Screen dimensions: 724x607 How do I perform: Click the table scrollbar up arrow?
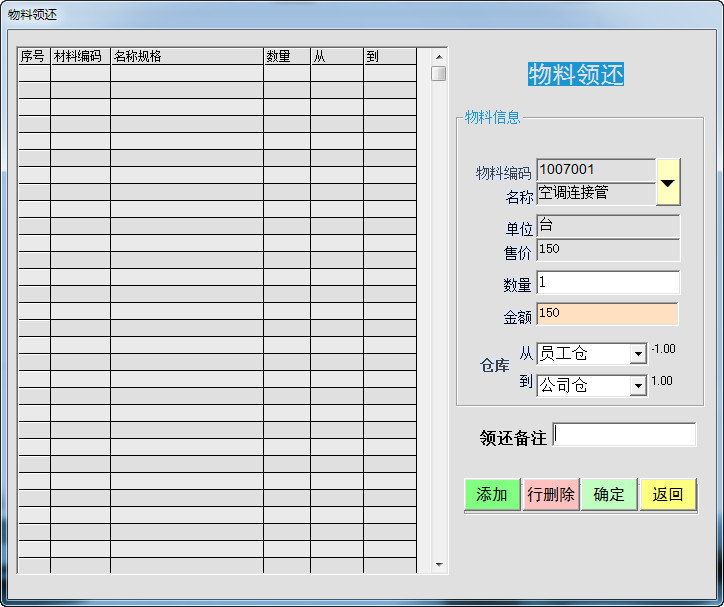coord(439,57)
